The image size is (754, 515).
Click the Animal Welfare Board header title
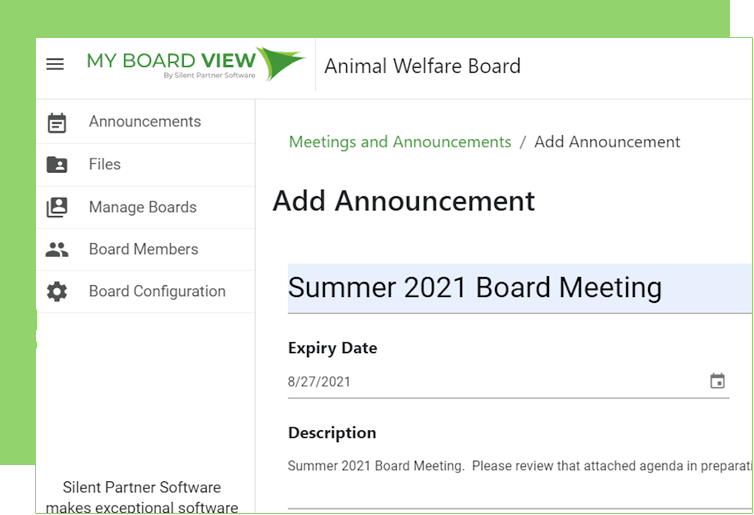tap(422, 67)
